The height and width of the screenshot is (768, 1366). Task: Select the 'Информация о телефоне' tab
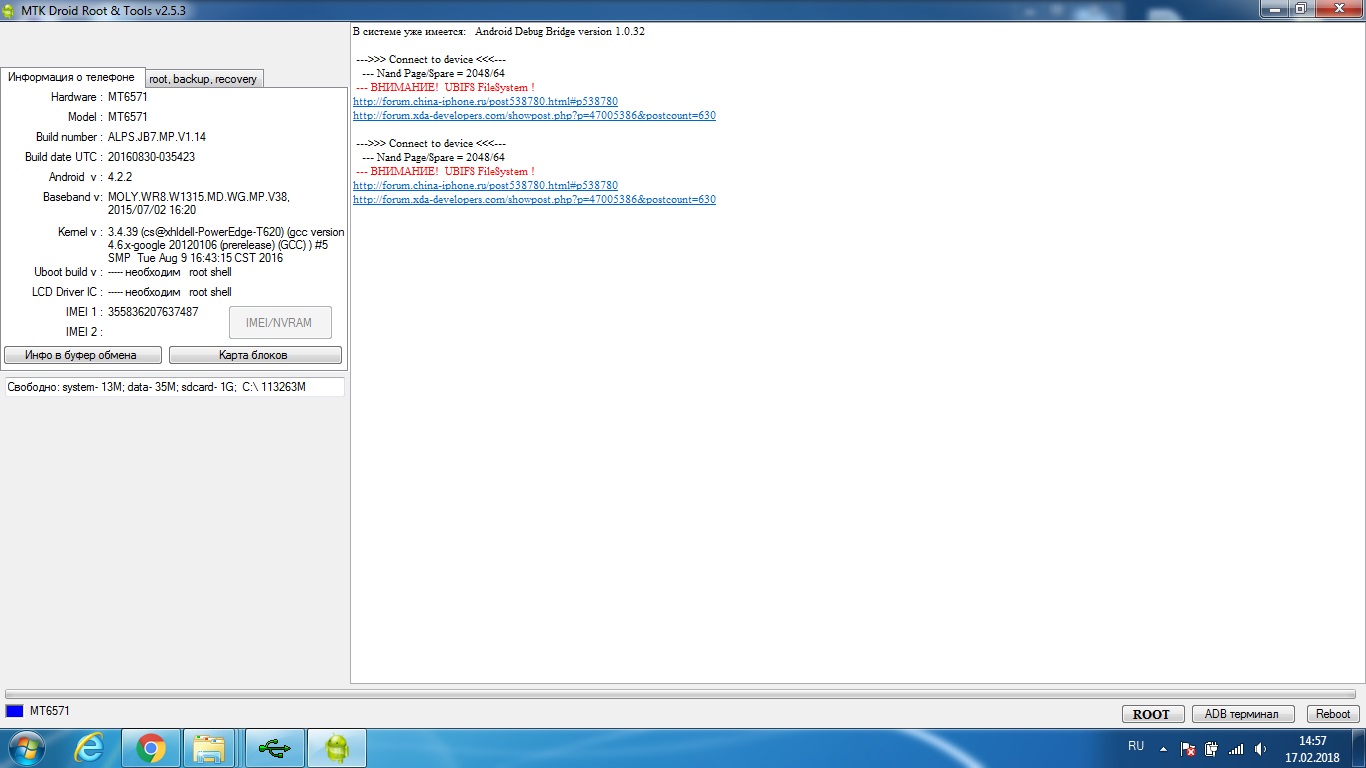[x=72, y=77]
